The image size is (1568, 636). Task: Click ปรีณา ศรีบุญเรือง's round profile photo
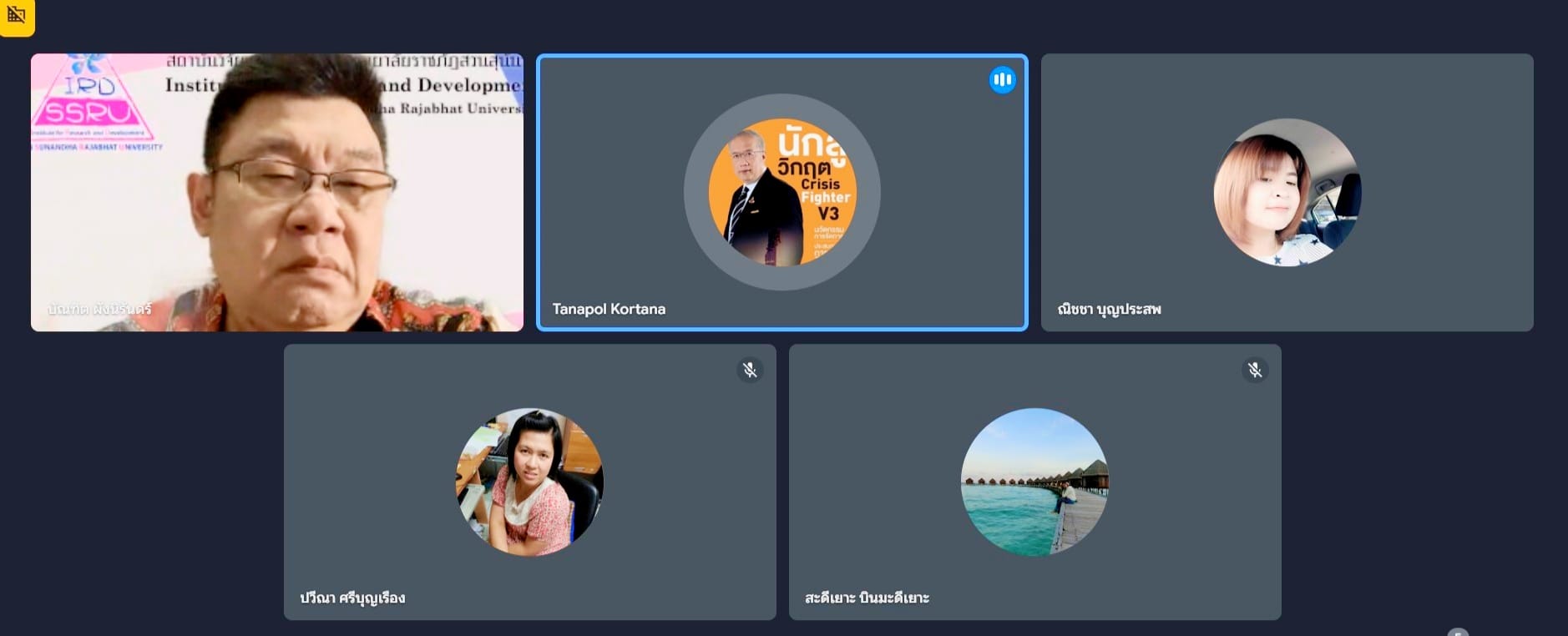pos(529,482)
